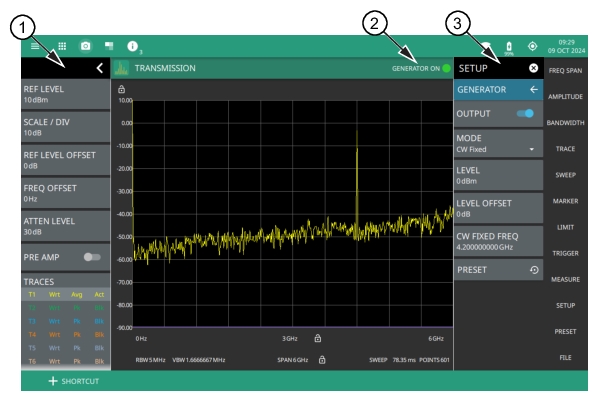Take a screenshot with the camera icon
The width and height of the screenshot is (615, 394).
(x=85, y=46)
